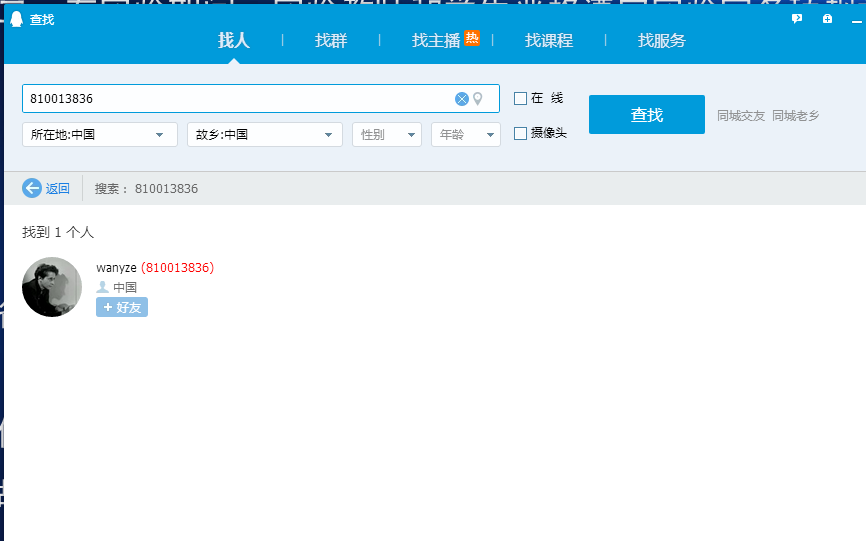Click the wanyze username in results

pos(116,268)
